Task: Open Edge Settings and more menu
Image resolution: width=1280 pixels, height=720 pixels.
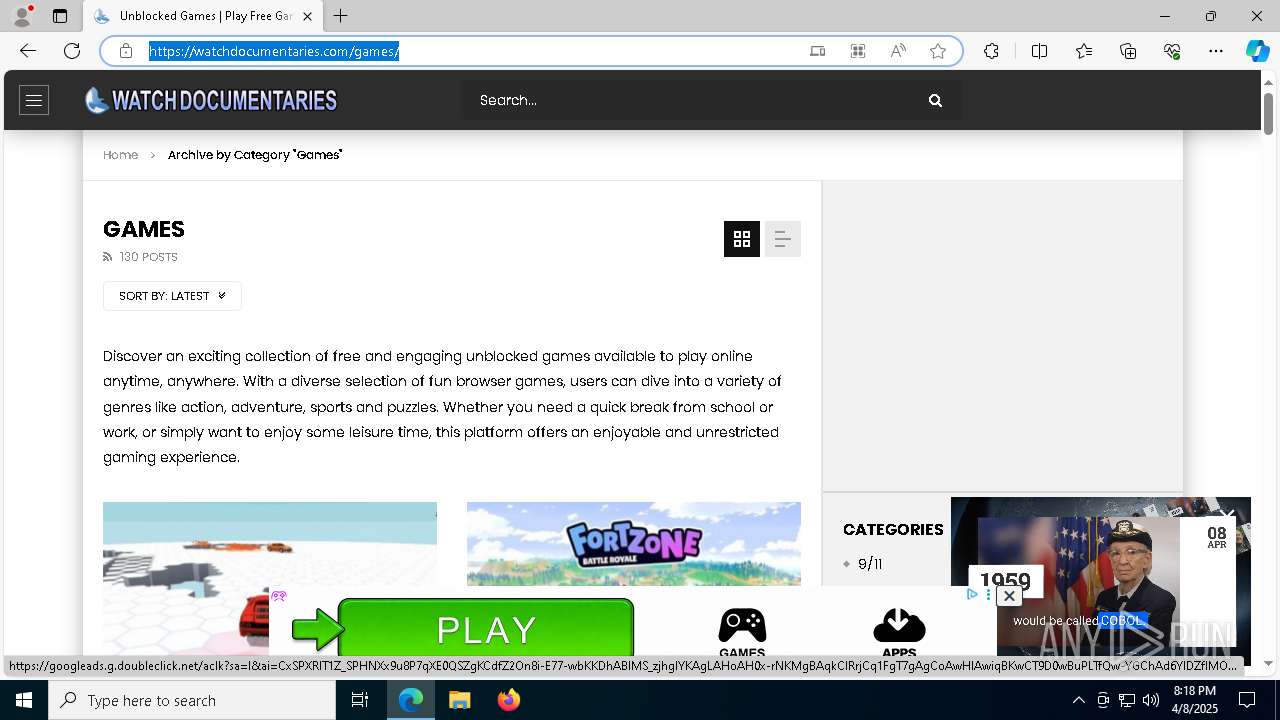Action: pos(1216,51)
